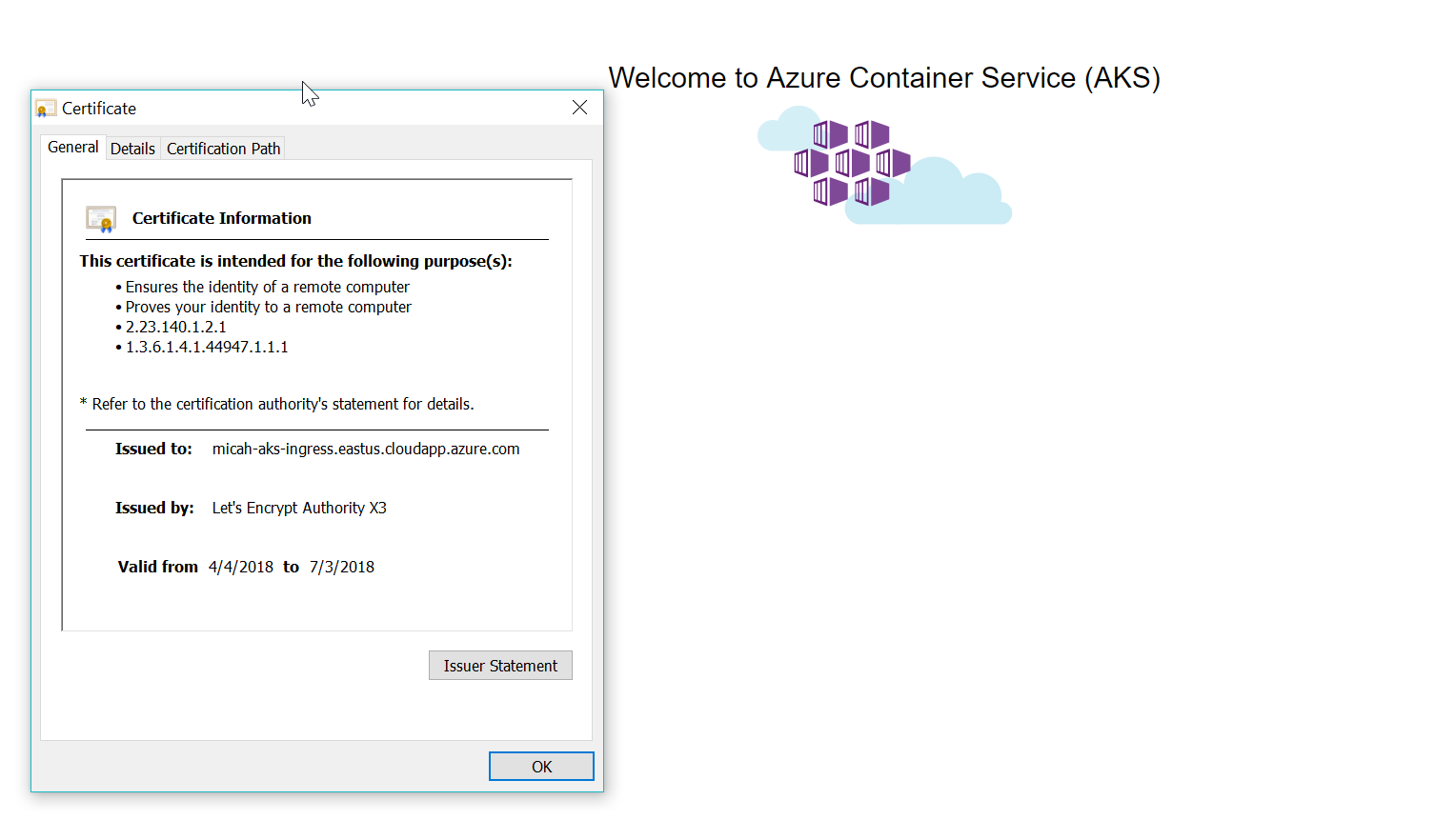Click the certificate icon in title bar

pos(45,109)
